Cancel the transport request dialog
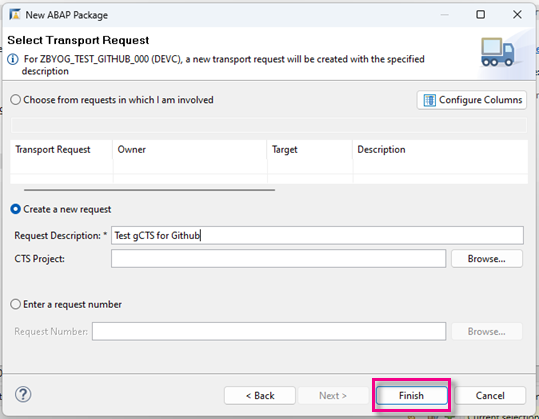 pyautogui.click(x=490, y=396)
